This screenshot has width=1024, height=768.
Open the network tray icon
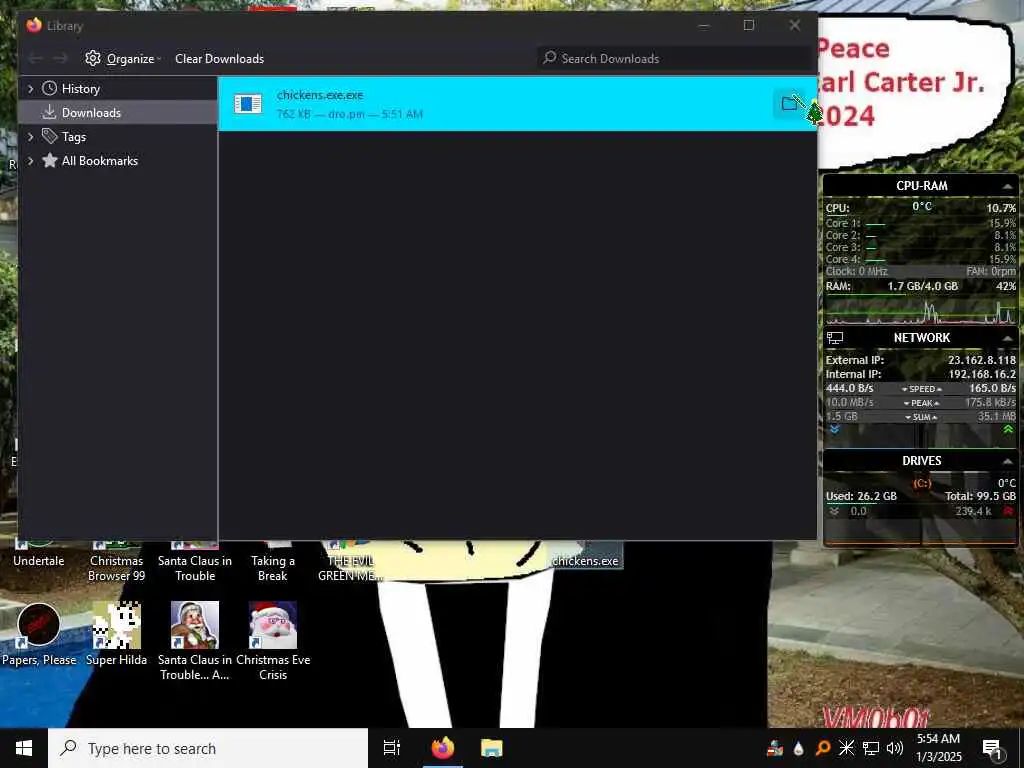[871, 748]
